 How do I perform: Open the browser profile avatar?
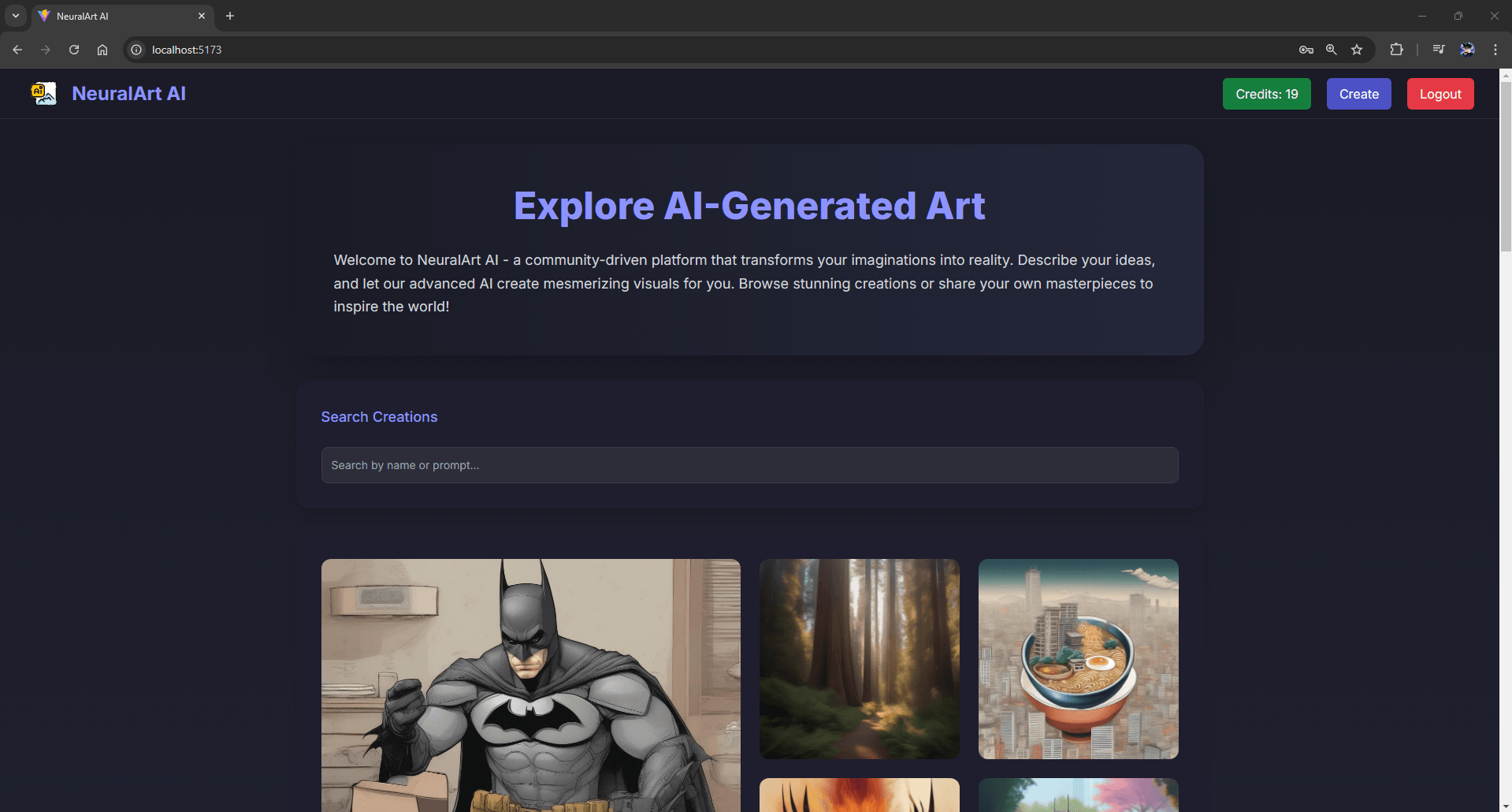(x=1467, y=50)
